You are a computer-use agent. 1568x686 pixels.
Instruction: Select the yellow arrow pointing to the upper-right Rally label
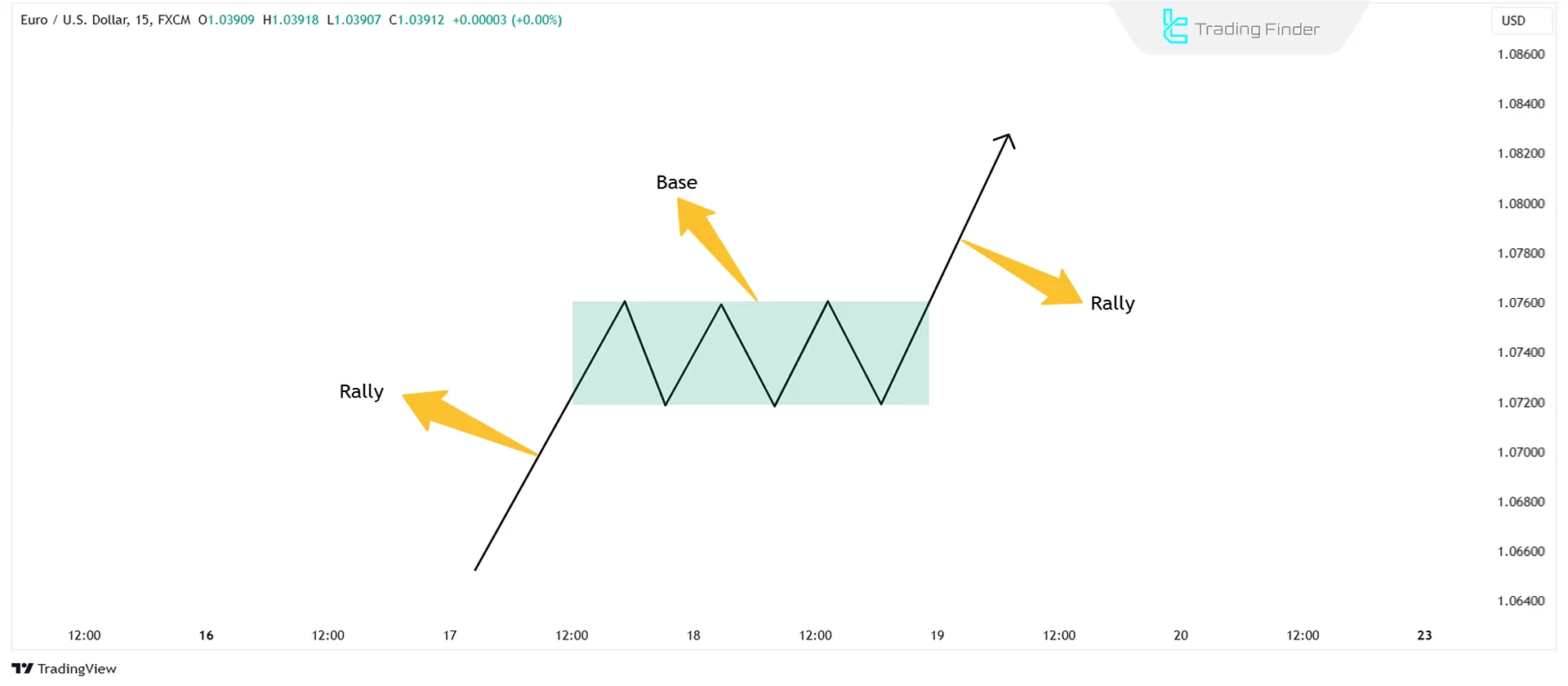pyautogui.click(x=1026, y=273)
